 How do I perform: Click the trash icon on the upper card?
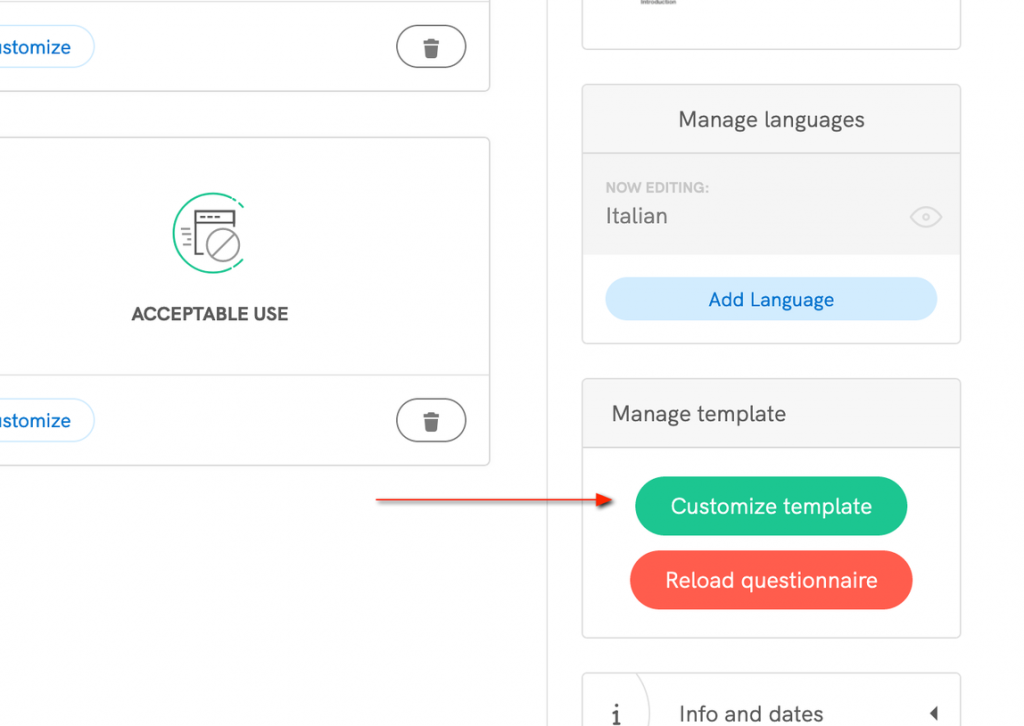[431, 48]
